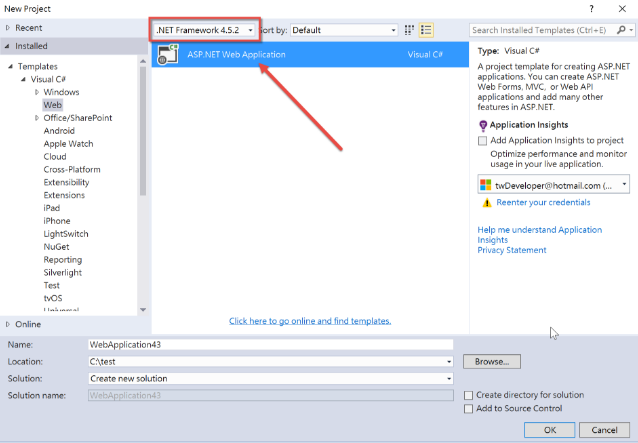
Task: Enable Add Application Insights to project
Action: pyautogui.click(x=483, y=141)
